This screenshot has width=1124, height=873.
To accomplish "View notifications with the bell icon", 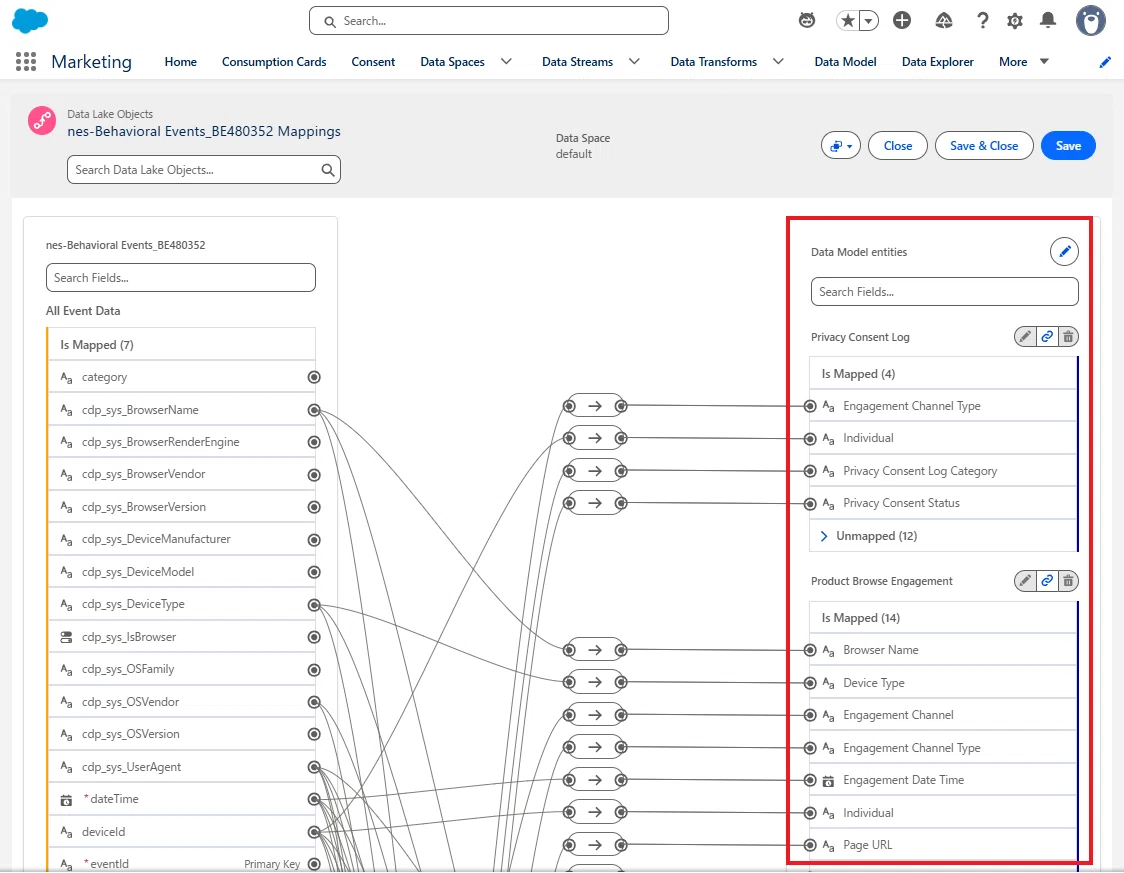I will (1048, 21).
